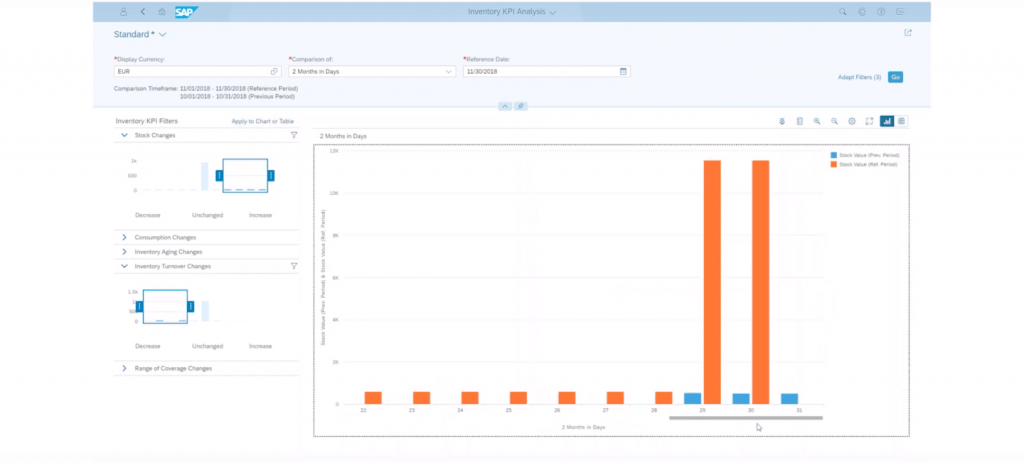Click Stock Value (Prev. Period) legend swatch

coord(833,155)
